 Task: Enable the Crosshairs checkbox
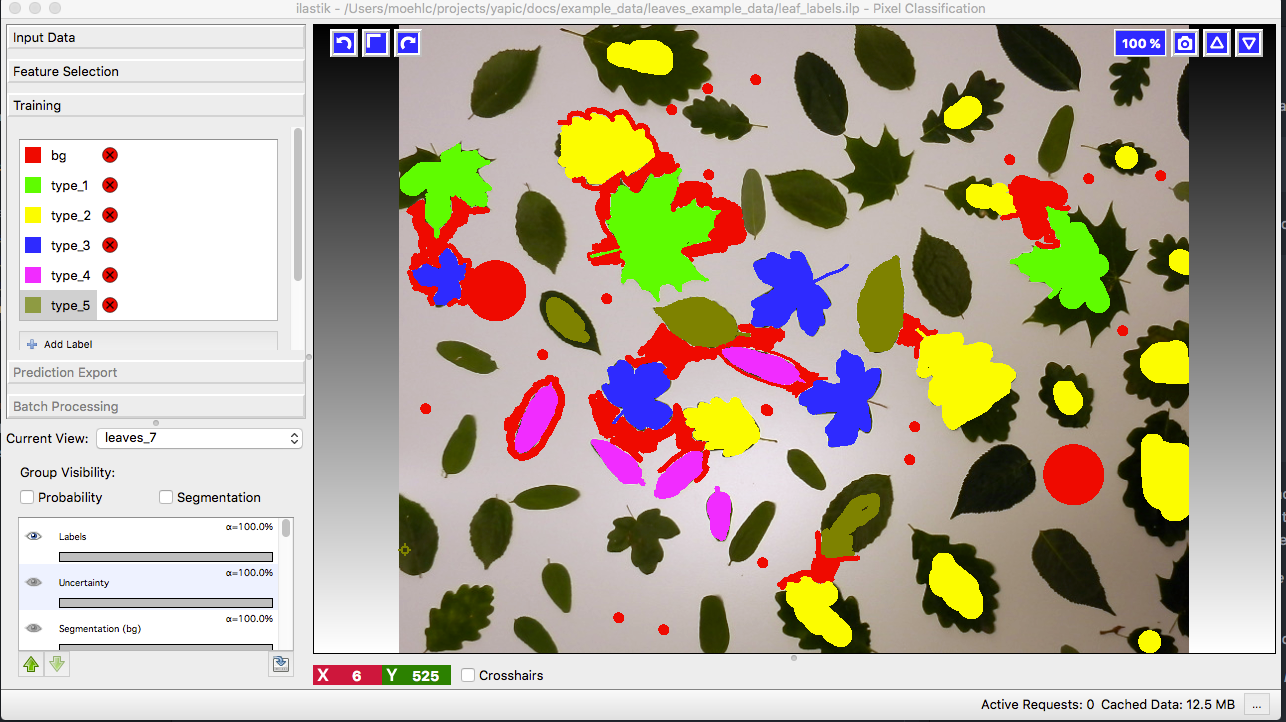(x=467, y=675)
